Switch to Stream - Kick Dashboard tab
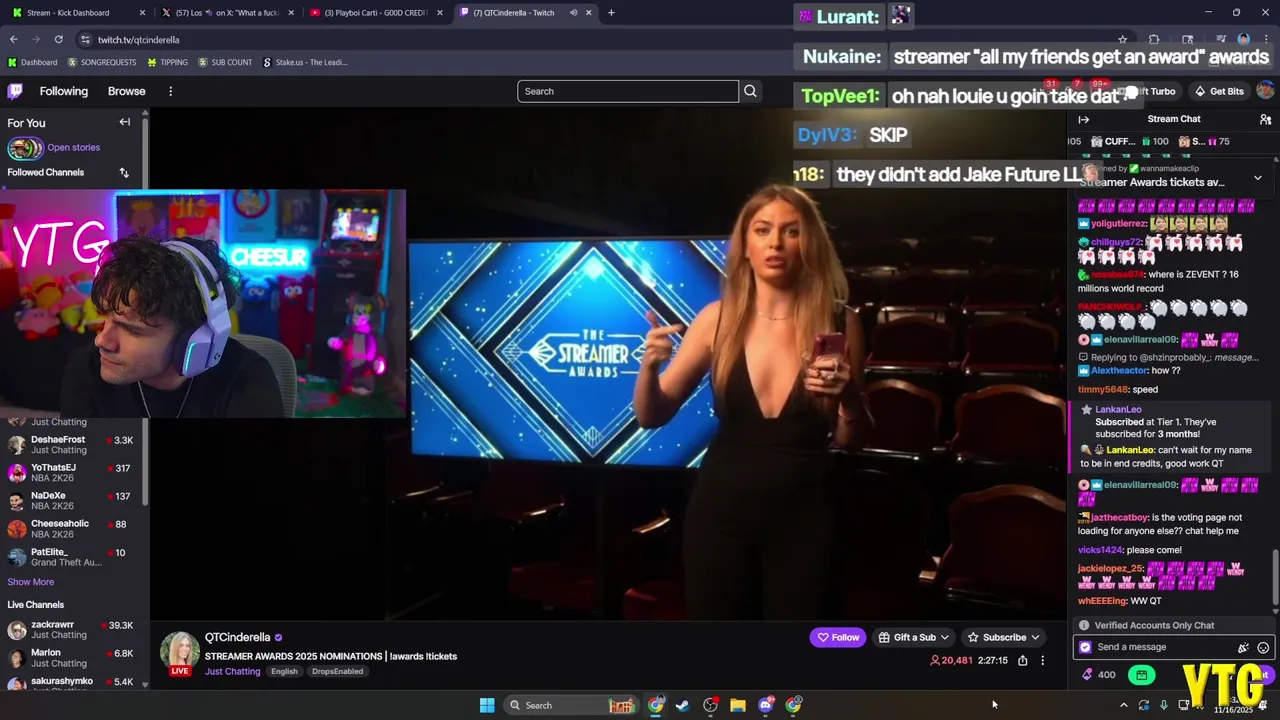The height and width of the screenshot is (720, 1280). point(80,13)
